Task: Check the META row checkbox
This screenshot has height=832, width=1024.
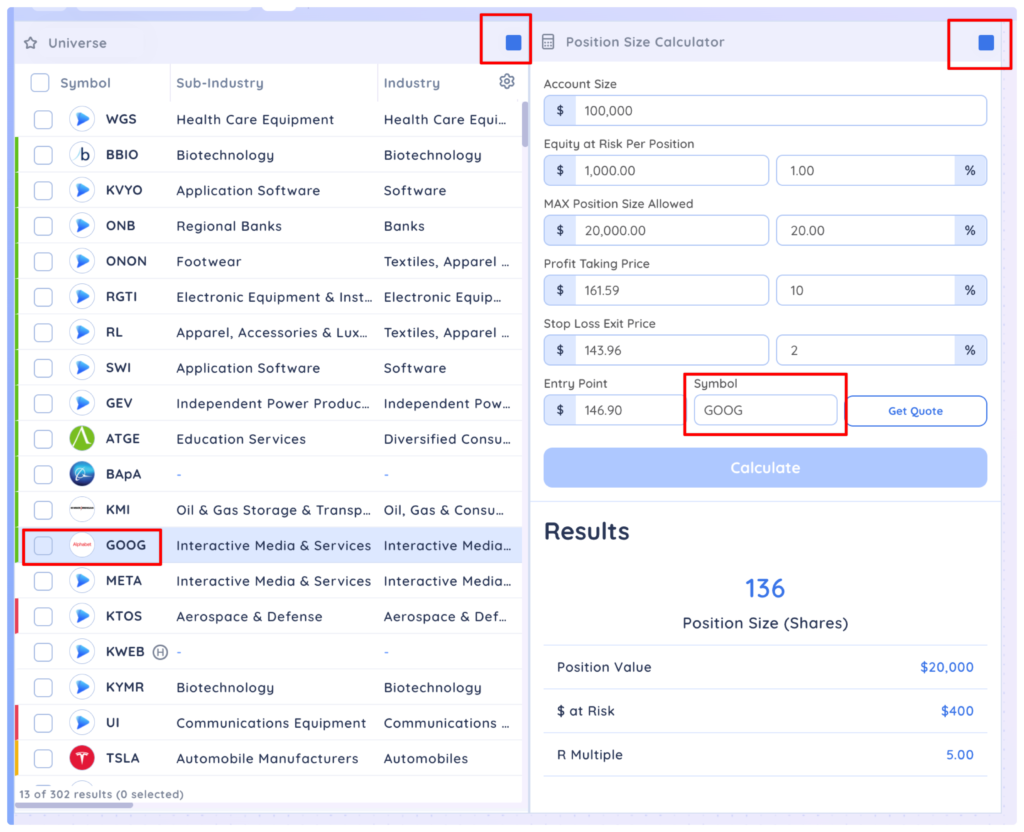Action: point(43,581)
